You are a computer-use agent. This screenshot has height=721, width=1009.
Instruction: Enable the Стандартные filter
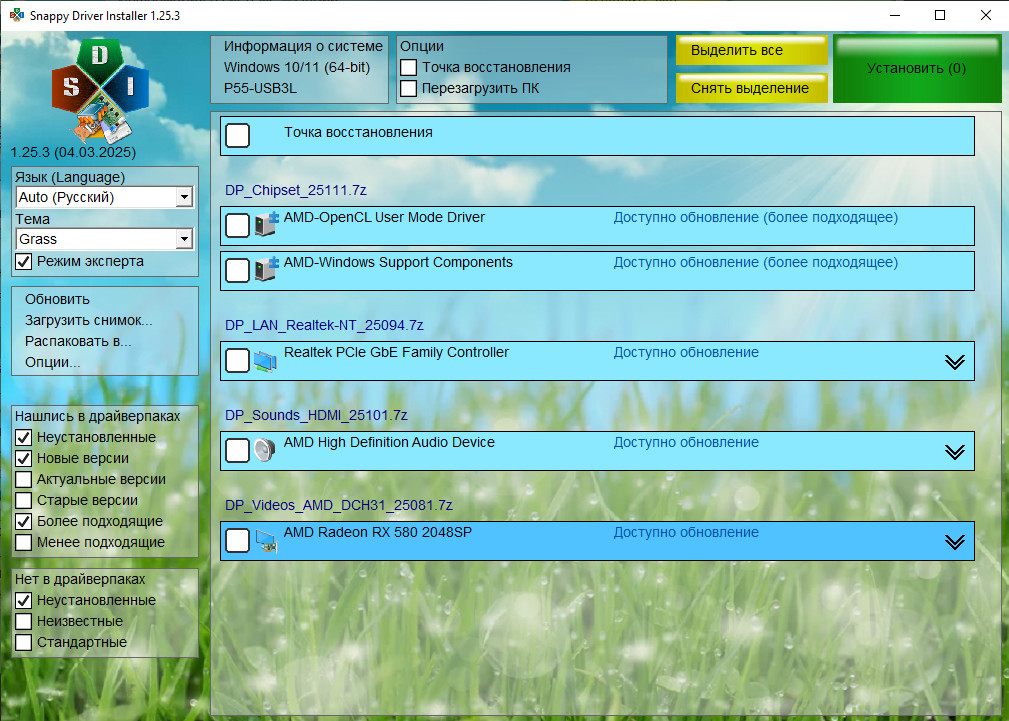pos(24,642)
